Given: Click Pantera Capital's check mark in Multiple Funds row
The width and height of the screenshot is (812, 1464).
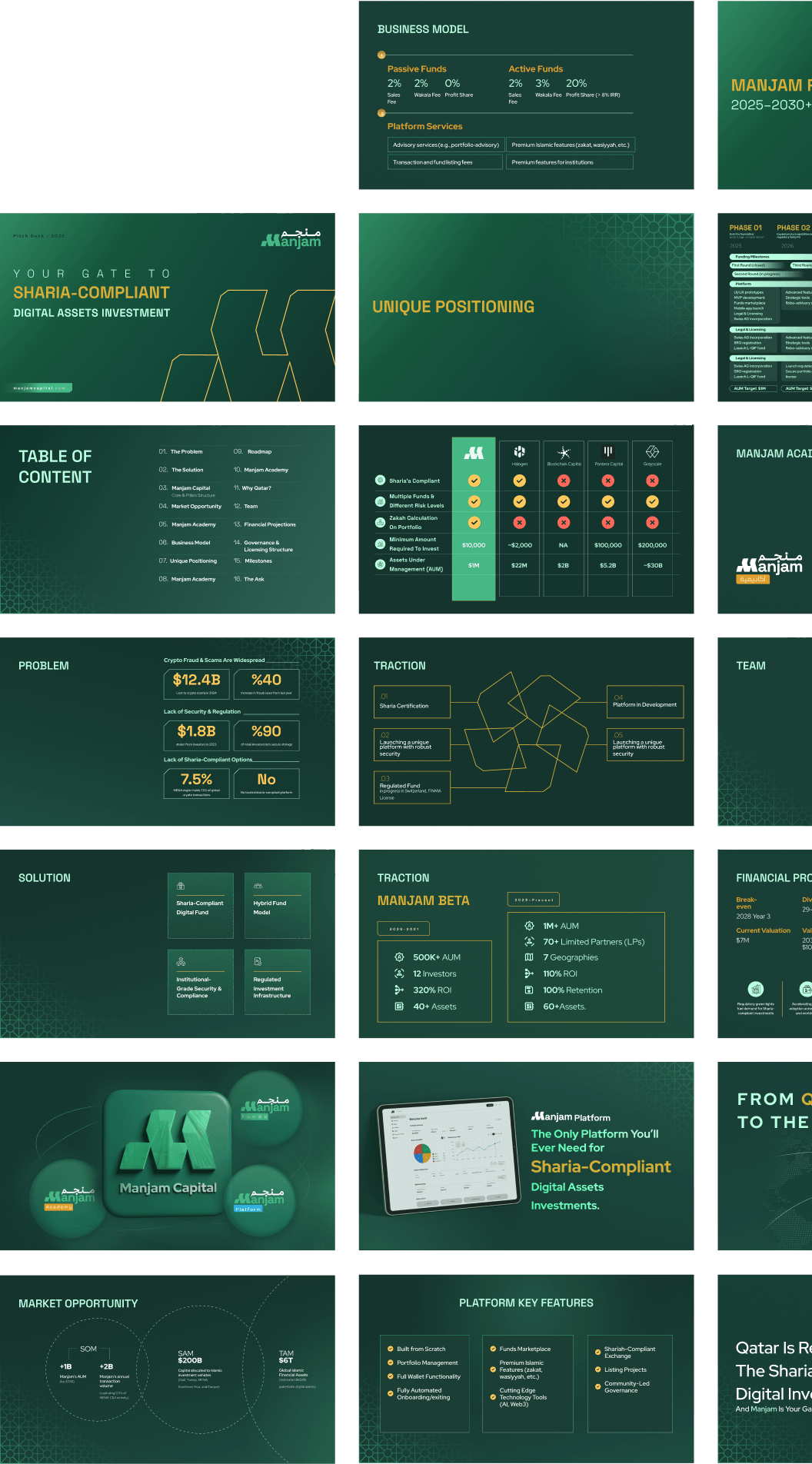Looking at the screenshot, I should 608,501.
